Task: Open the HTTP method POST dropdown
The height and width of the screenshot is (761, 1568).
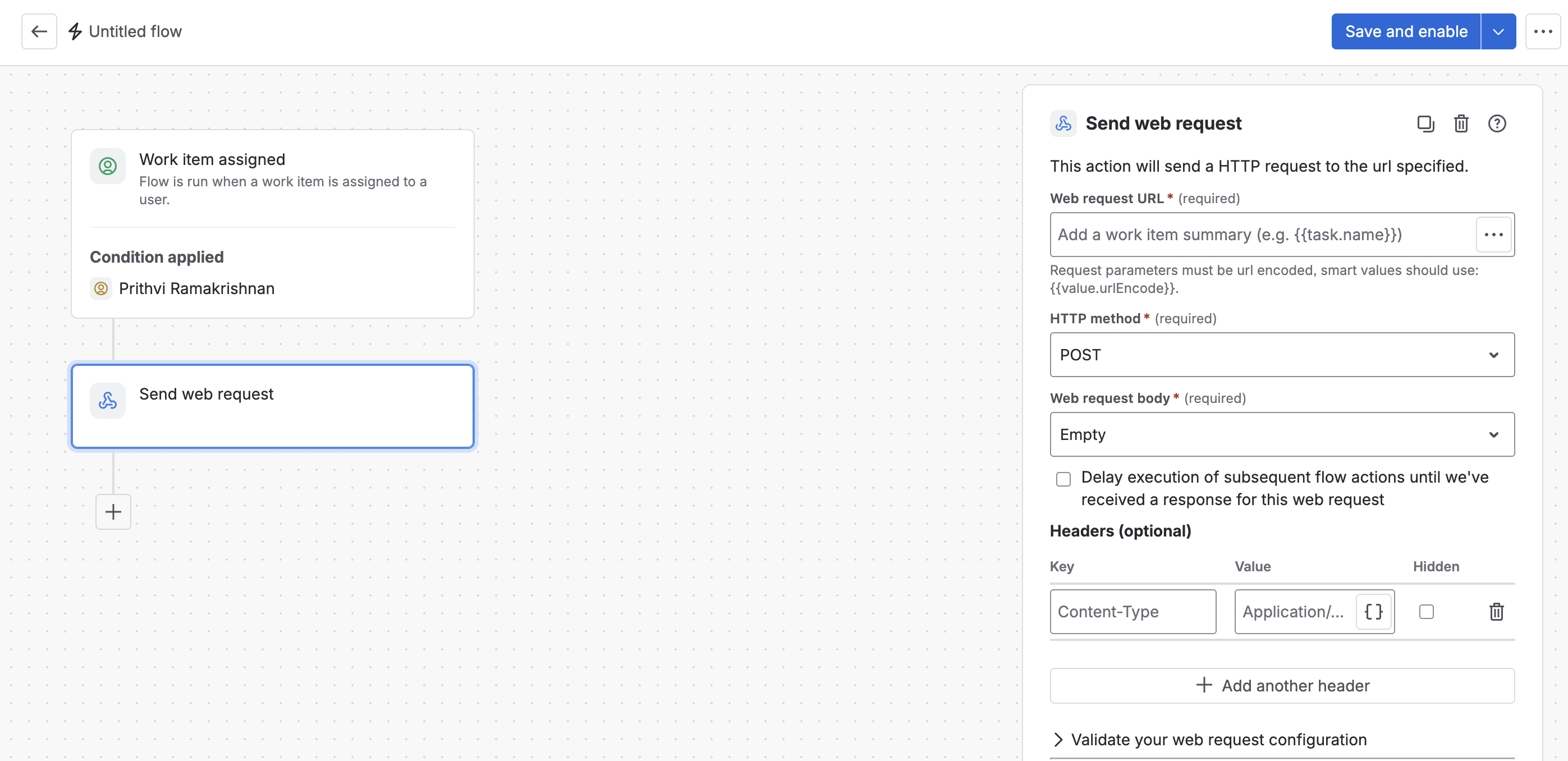Action: click(x=1282, y=354)
